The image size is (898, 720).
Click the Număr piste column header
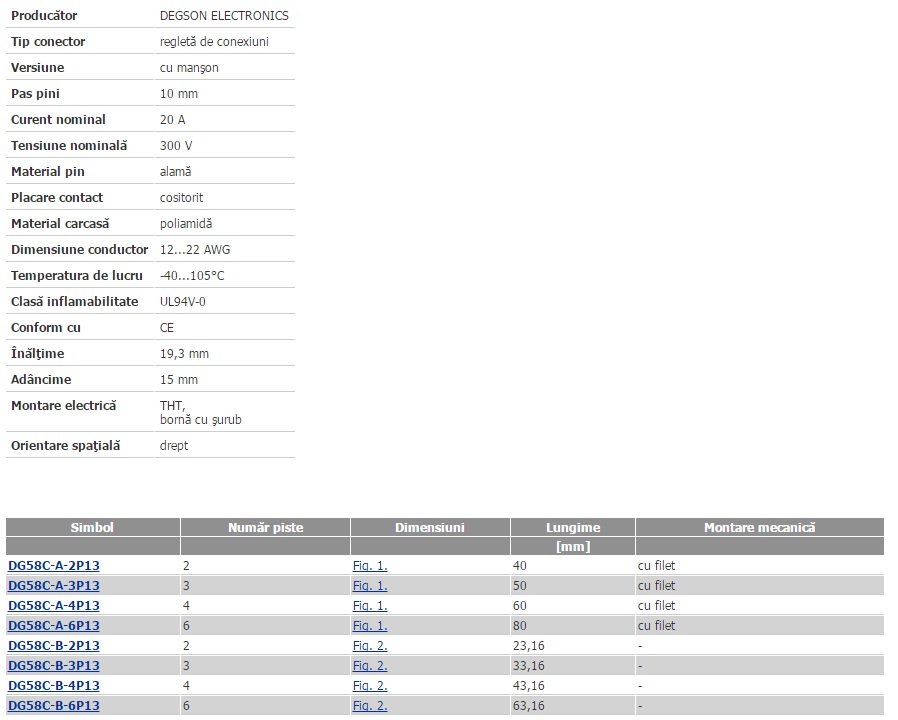click(x=265, y=528)
